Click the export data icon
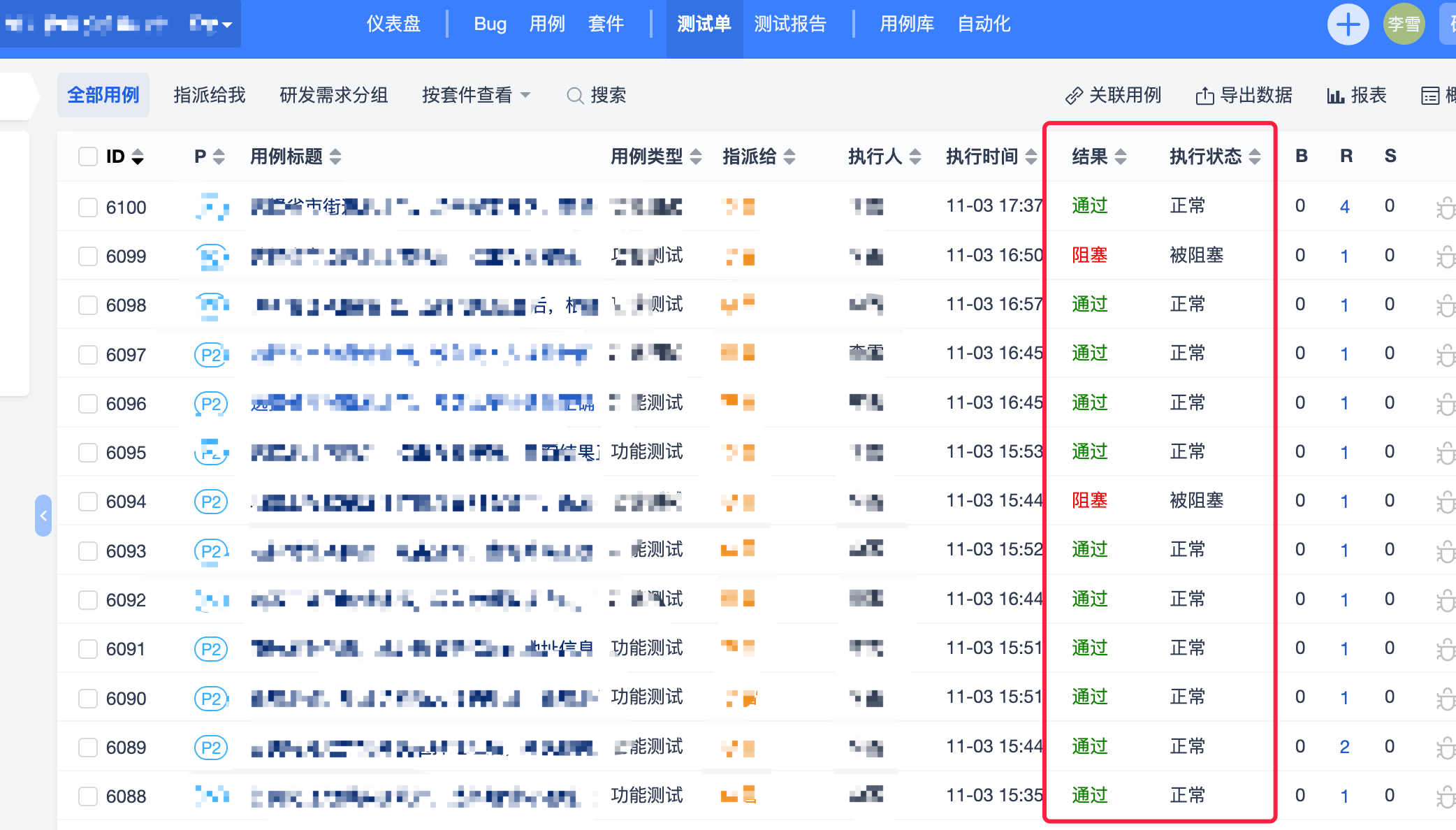The image size is (1456, 830). 1204,96
